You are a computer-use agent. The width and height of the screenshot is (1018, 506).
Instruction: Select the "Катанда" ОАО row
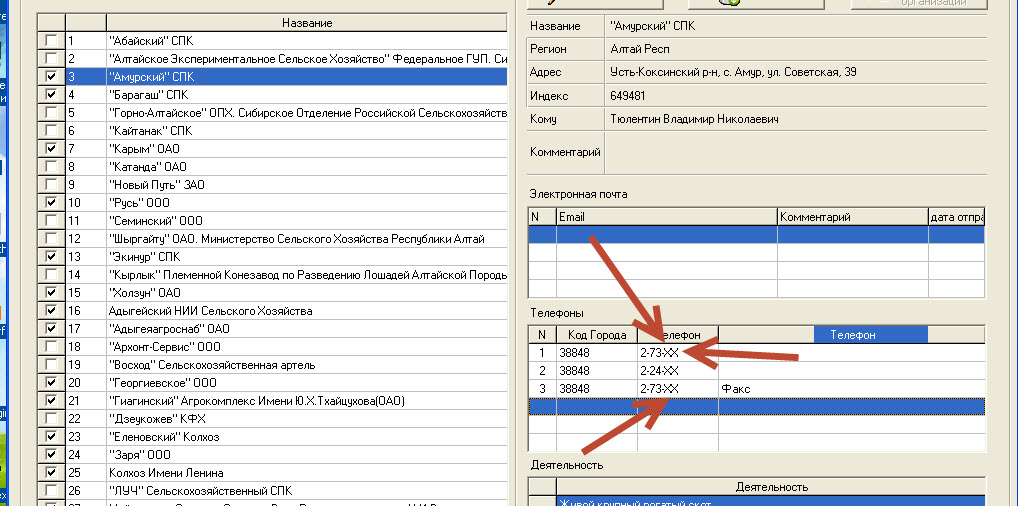[x=300, y=167]
